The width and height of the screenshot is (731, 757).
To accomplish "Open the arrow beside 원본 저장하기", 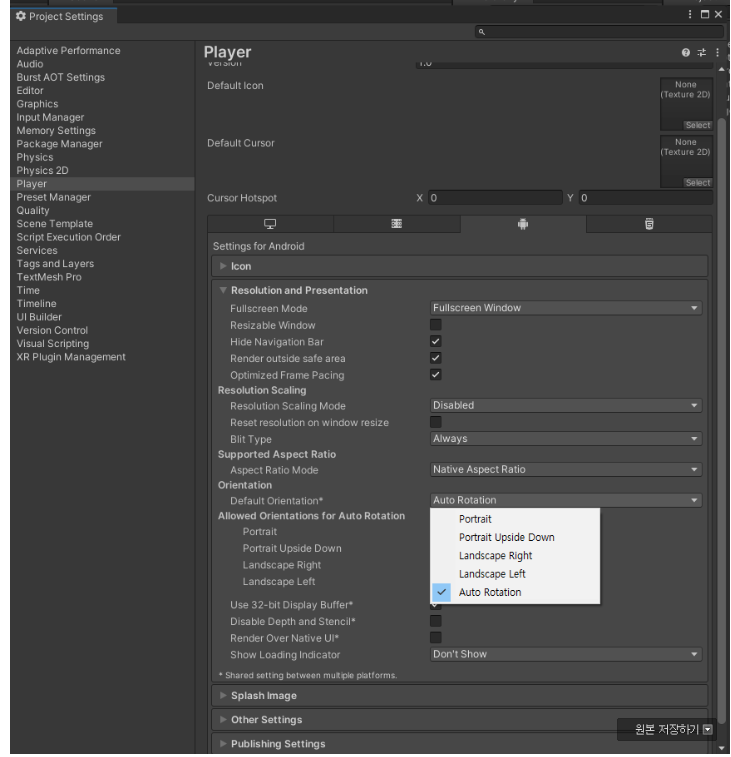I will point(708,729).
